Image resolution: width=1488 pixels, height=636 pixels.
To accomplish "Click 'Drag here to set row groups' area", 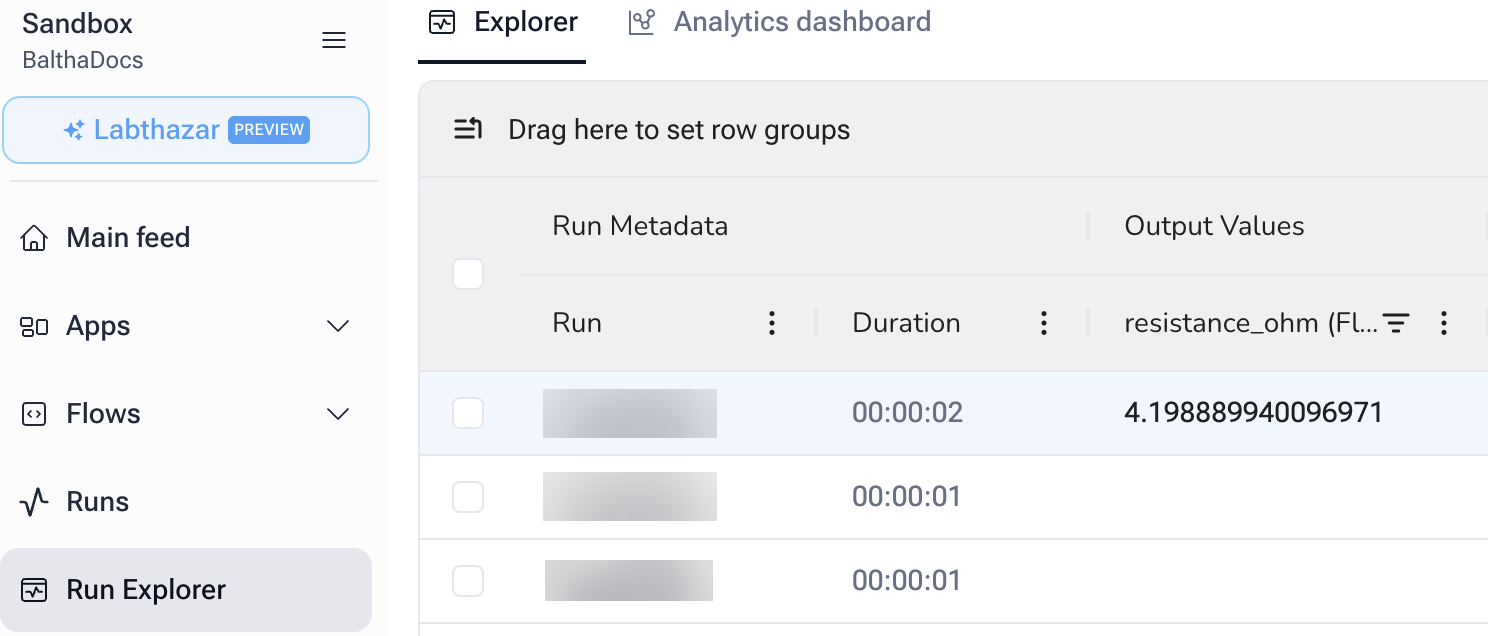I will click(679, 130).
